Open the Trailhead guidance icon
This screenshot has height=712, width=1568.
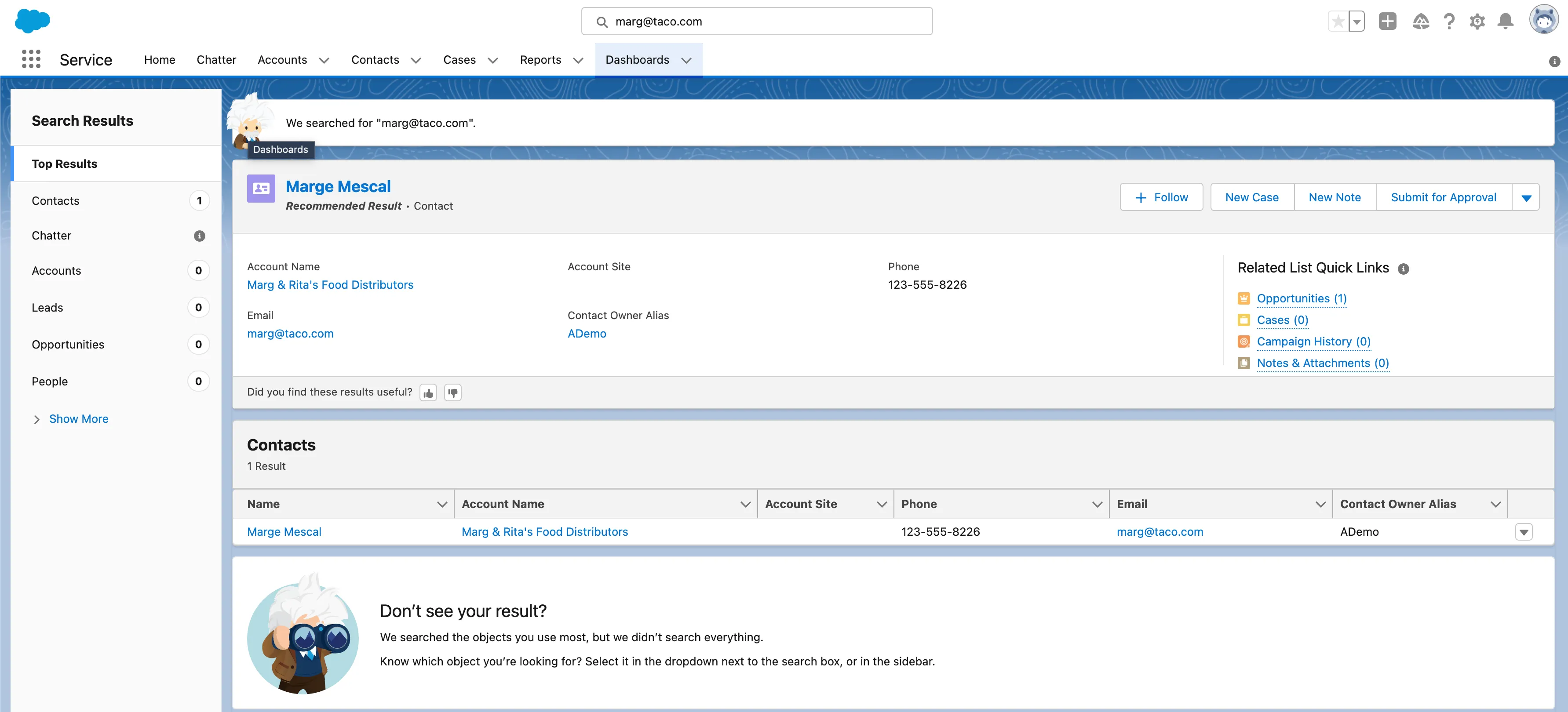pos(1421,21)
